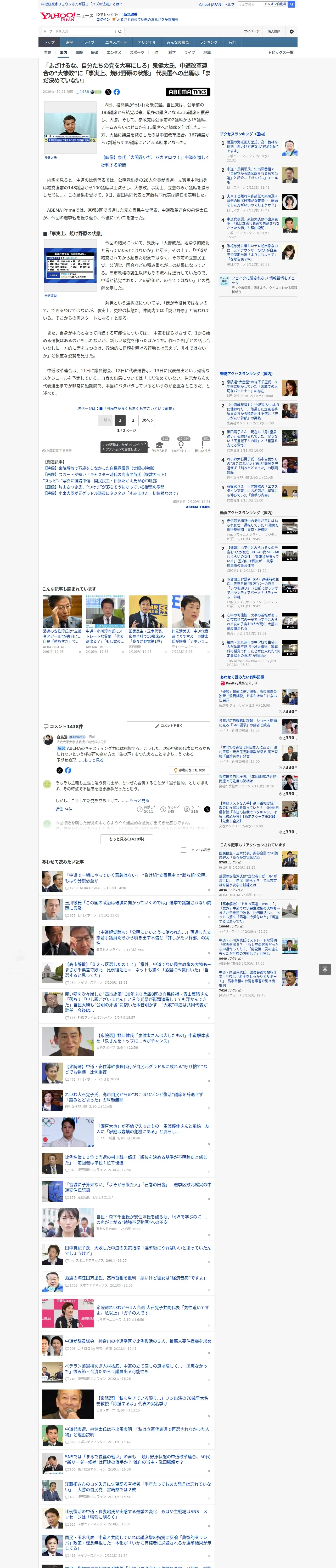This screenshot has height=1568, width=336.
Task: Open the comment count 1438 bubble icon
Action: point(82,92)
